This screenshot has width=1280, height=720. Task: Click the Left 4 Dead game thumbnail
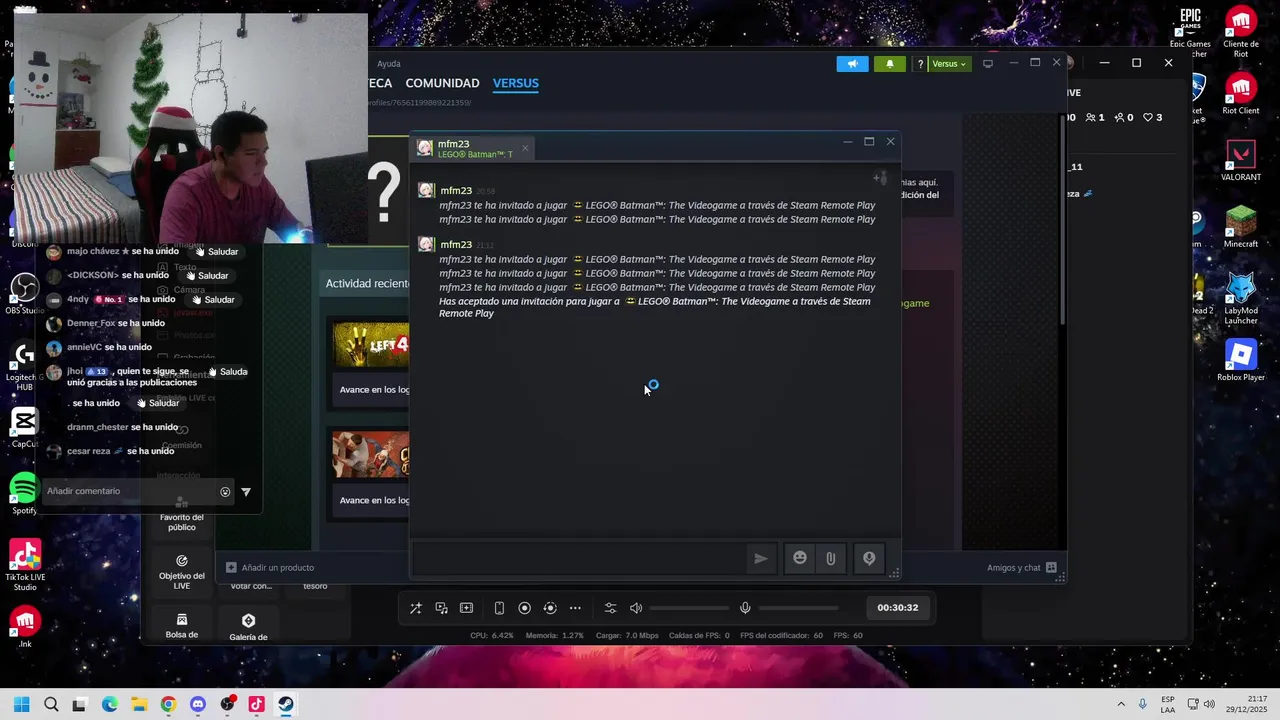click(x=371, y=345)
